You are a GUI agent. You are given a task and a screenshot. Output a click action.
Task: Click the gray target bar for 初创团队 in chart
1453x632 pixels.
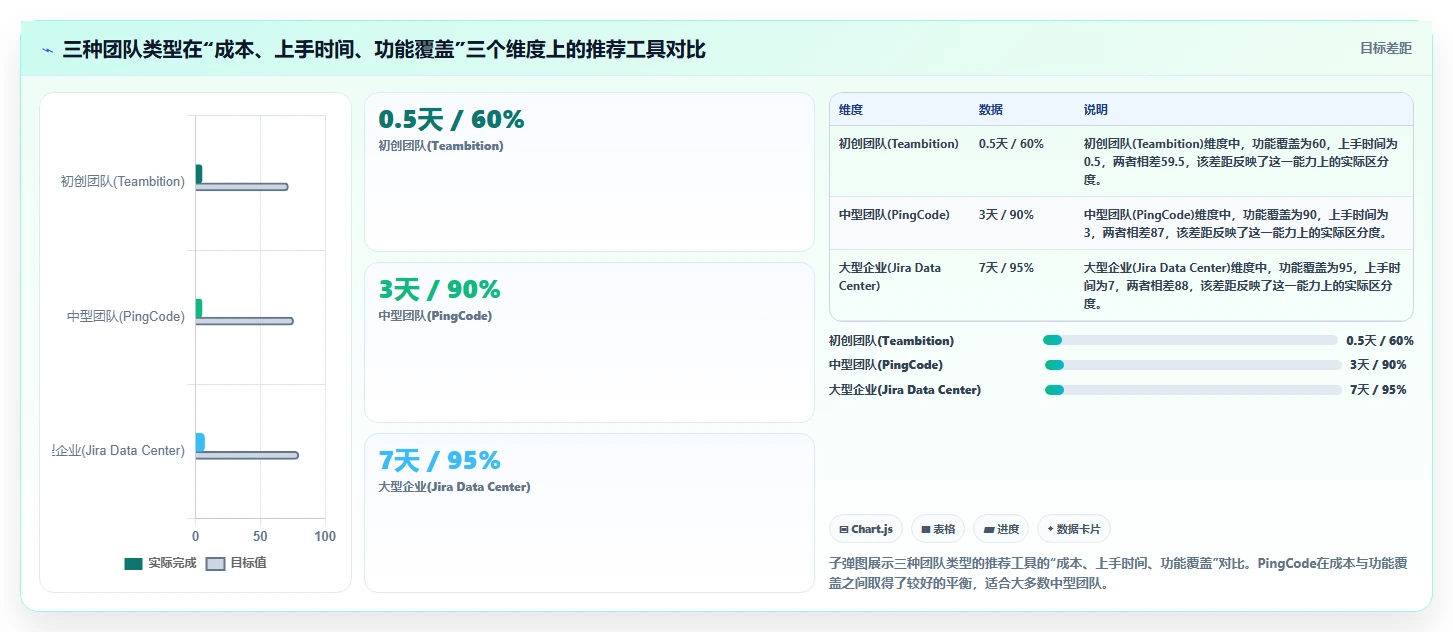pyautogui.click(x=242, y=187)
